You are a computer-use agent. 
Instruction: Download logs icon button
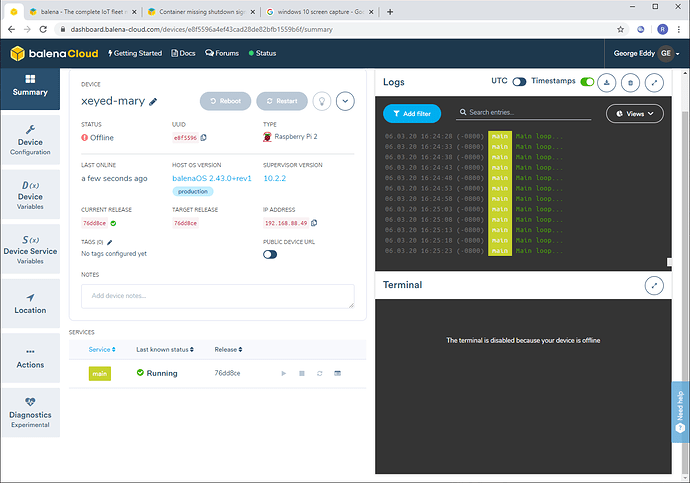click(606, 83)
